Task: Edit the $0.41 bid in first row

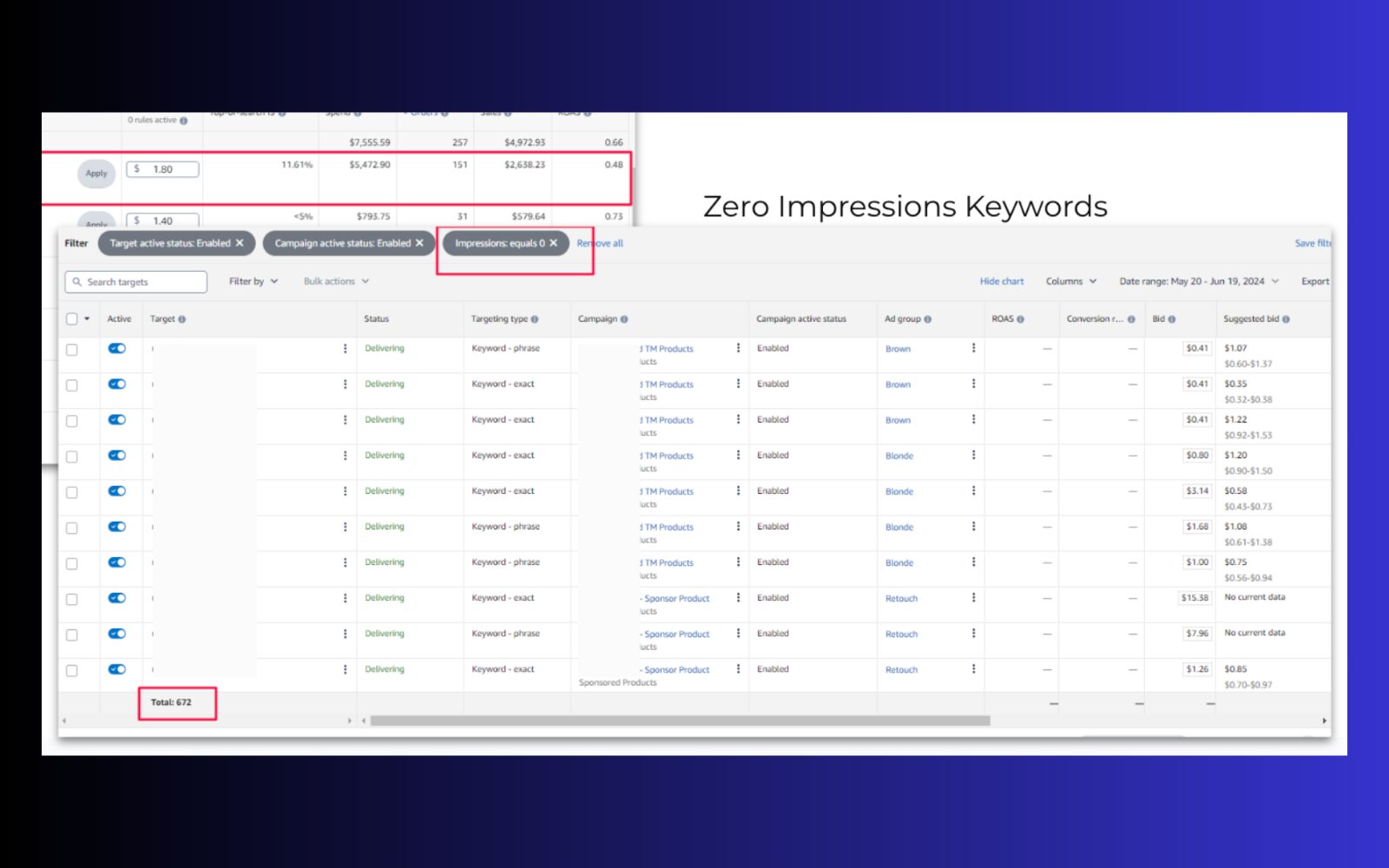Action: tap(1197, 348)
